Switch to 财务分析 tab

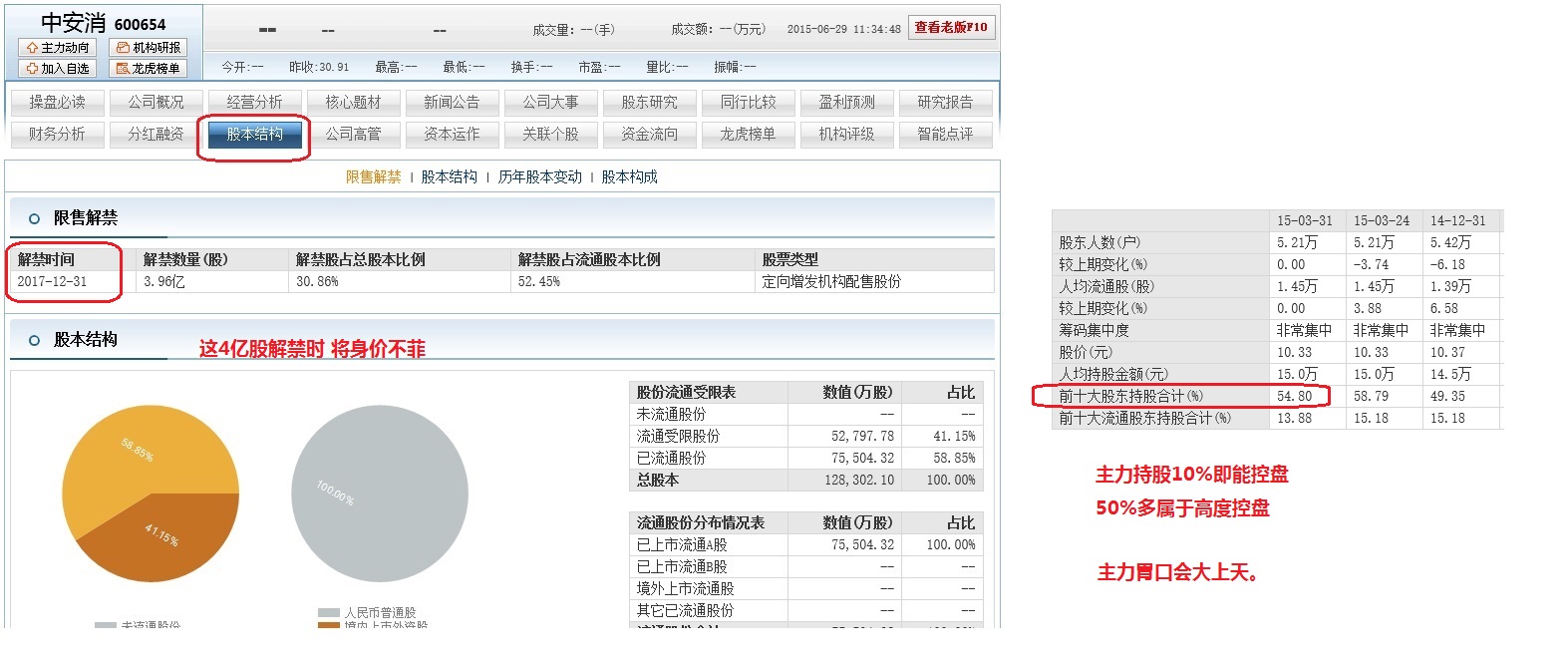(x=57, y=134)
